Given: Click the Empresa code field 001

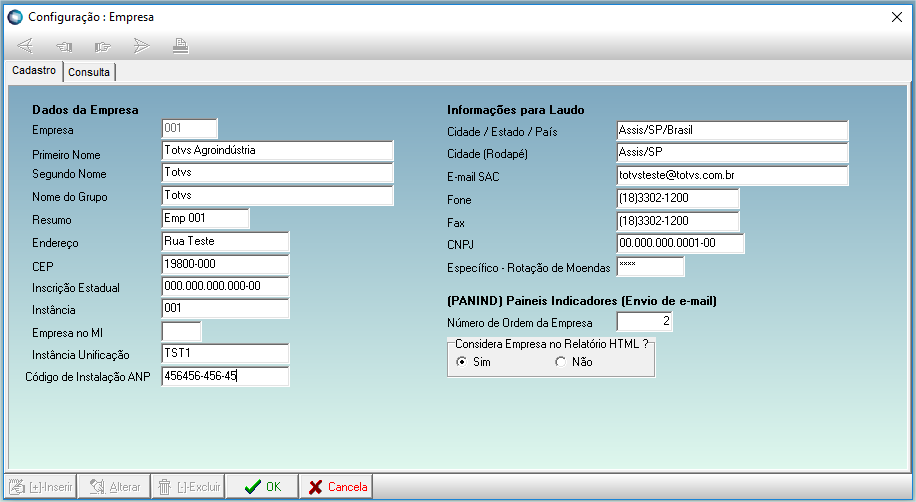Looking at the screenshot, I should tap(189, 129).
